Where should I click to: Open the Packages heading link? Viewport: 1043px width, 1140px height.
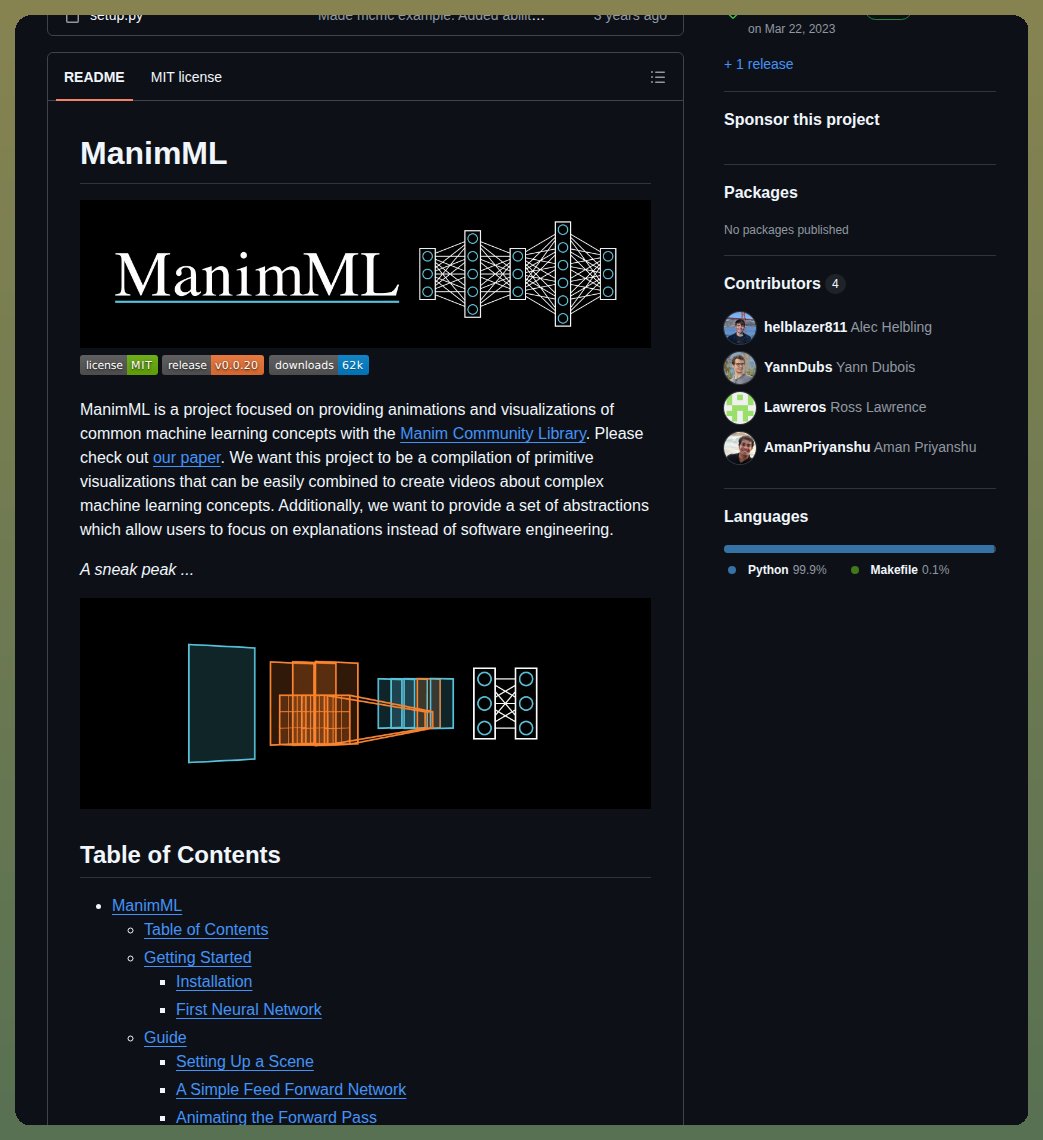pyautogui.click(x=760, y=193)
